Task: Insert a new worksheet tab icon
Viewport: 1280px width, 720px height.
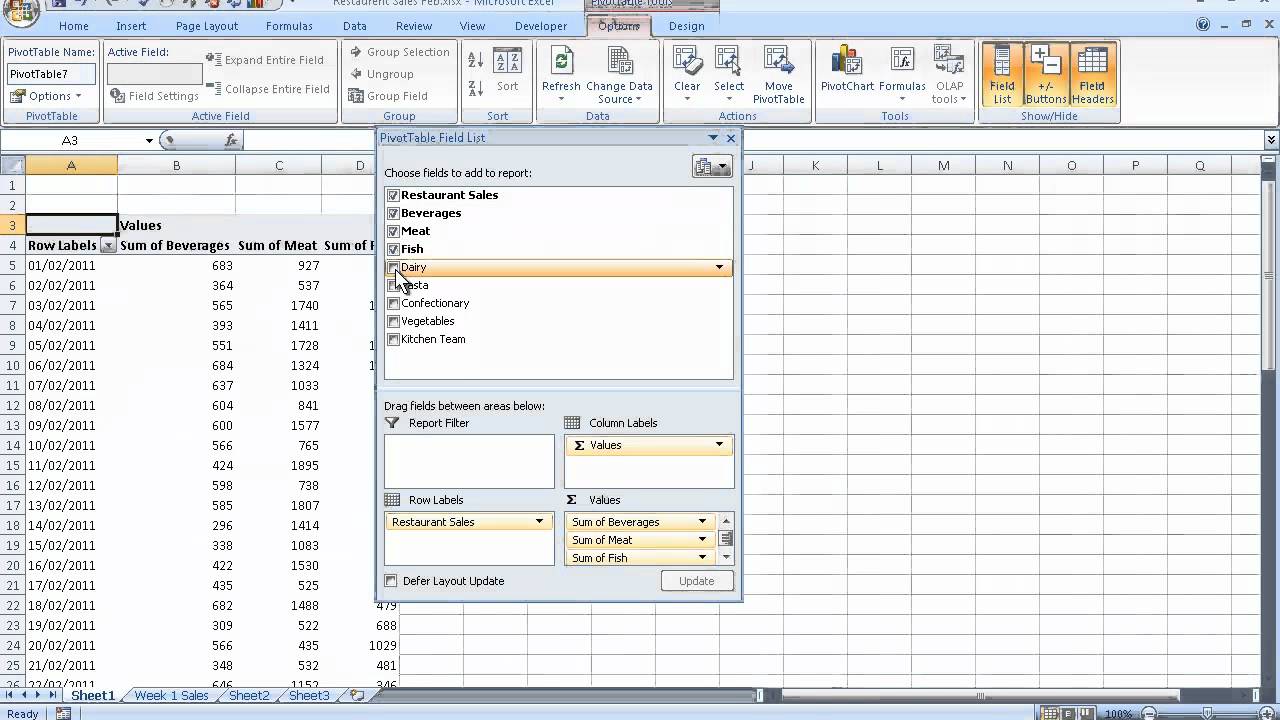Action: coord(357,695)
